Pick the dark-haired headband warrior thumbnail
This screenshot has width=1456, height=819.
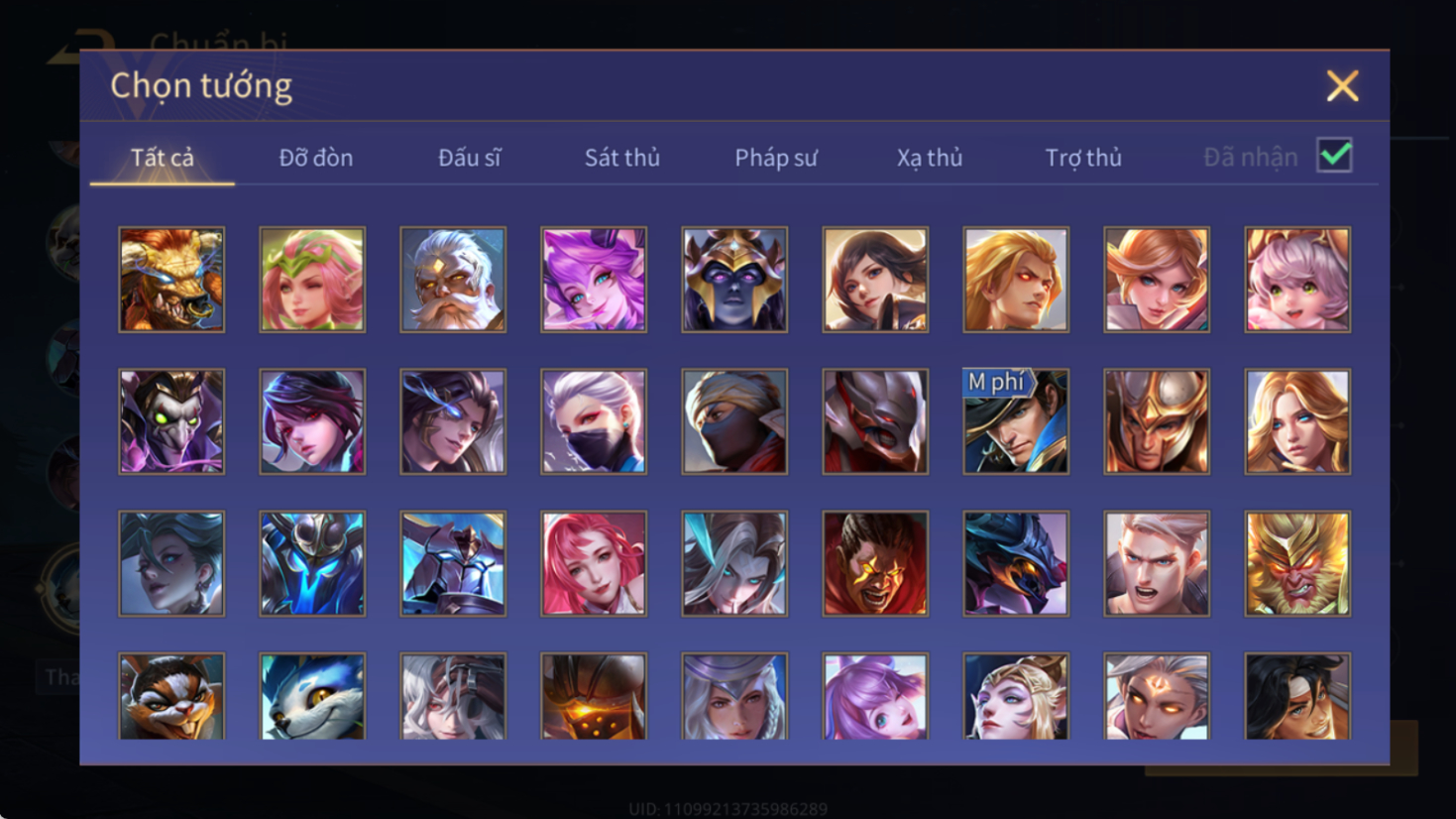pos(1297,696)
